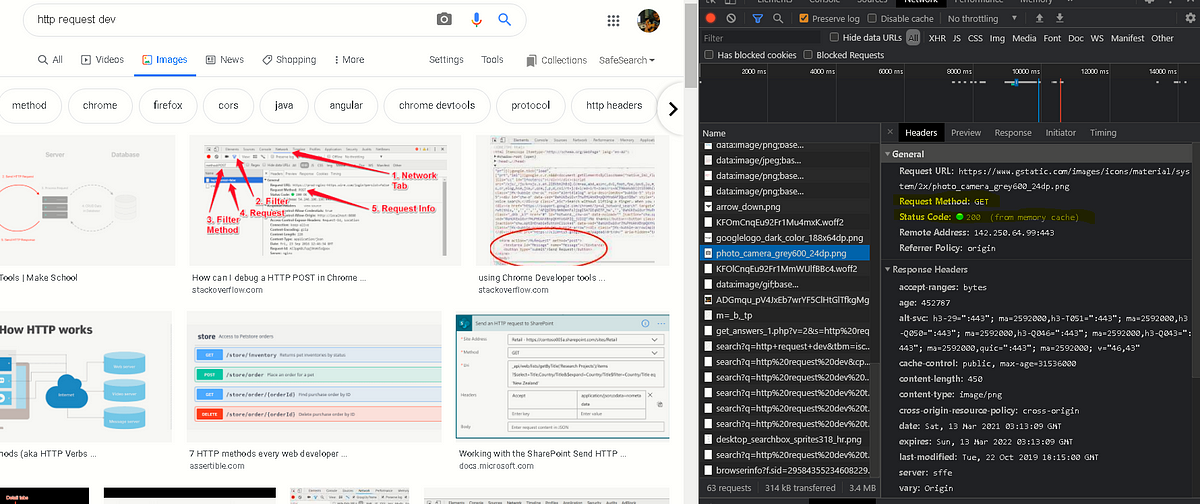This screenshot has width=1200, height=504.
Task: Open Google search Tools link
Action: pos(492,60)
